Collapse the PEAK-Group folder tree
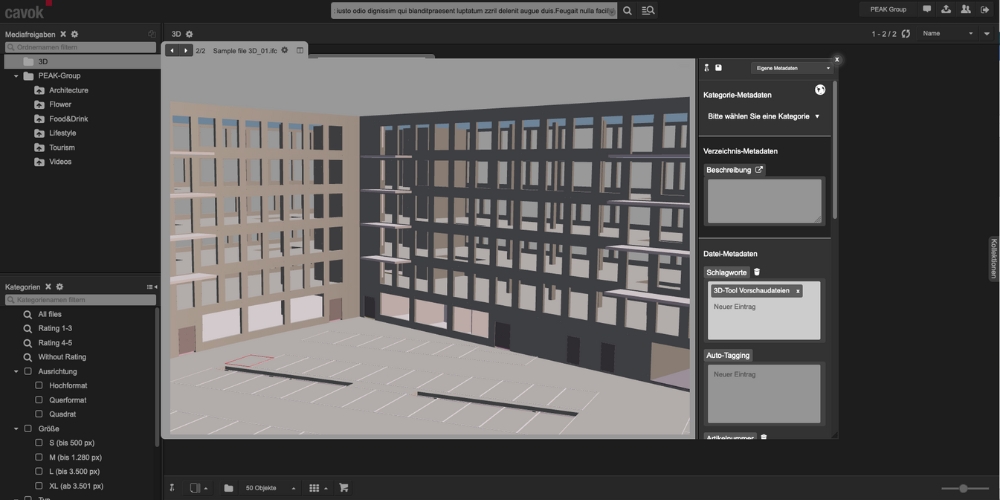The height and width of the screenshot is (500, 1000). click(16, 76)
